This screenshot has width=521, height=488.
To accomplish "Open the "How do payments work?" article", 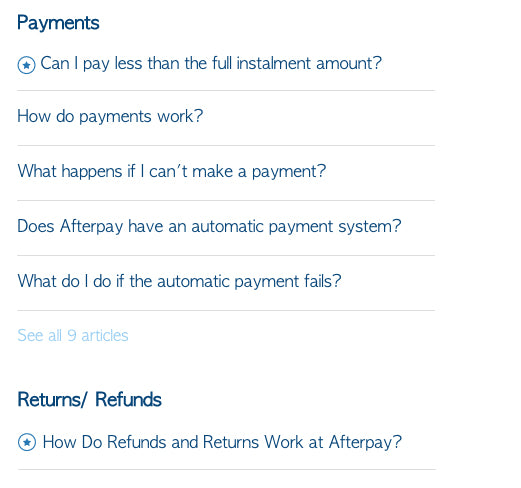I will click(x=110, y=117).
